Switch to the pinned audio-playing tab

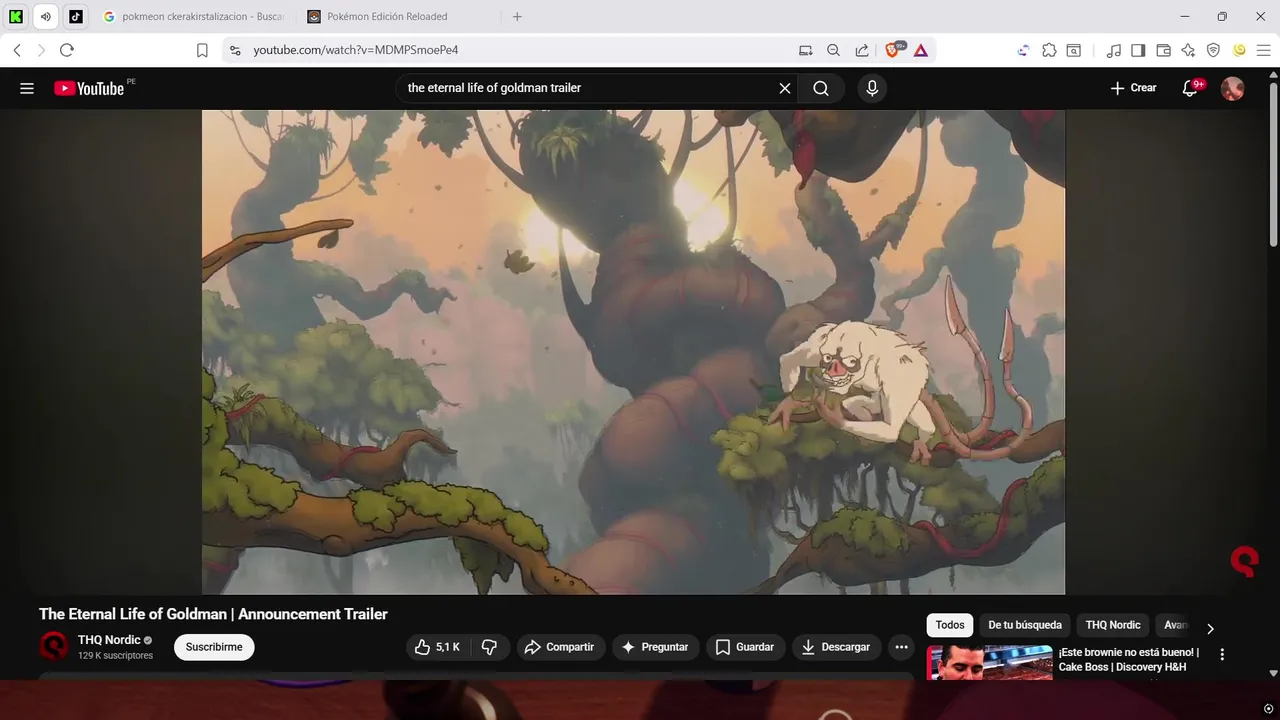click(x=46, y=16)
